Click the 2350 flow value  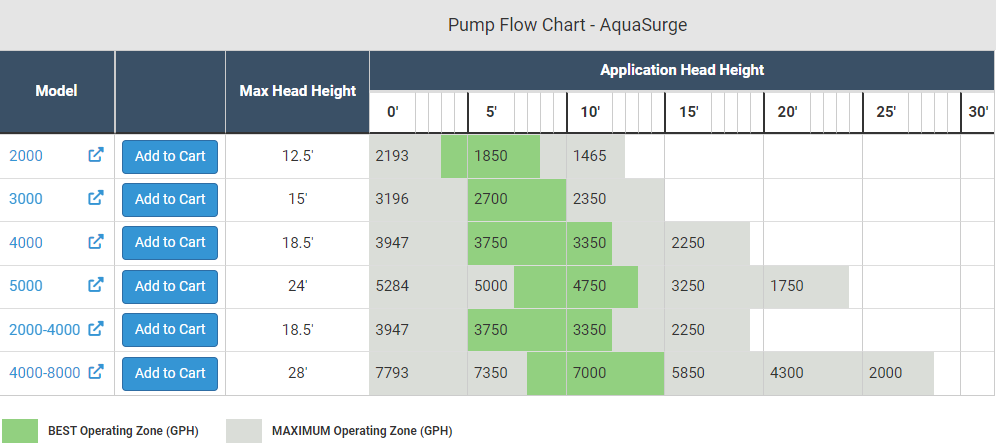coord(589,199)
